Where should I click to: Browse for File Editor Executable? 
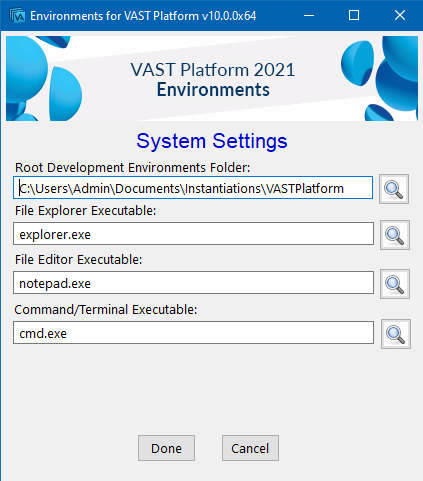pos(395,284)
